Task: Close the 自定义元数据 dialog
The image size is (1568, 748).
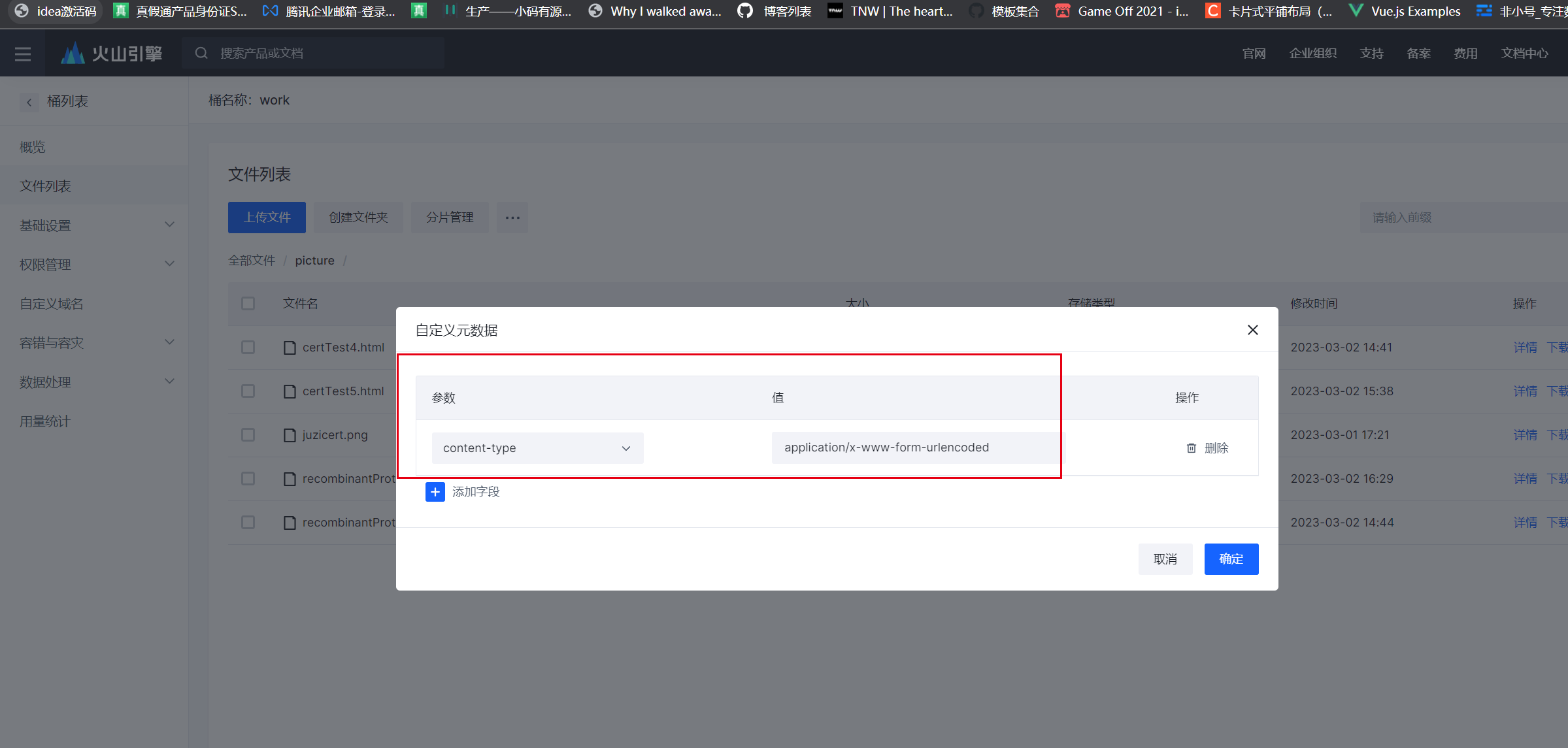Action: 1252,330
